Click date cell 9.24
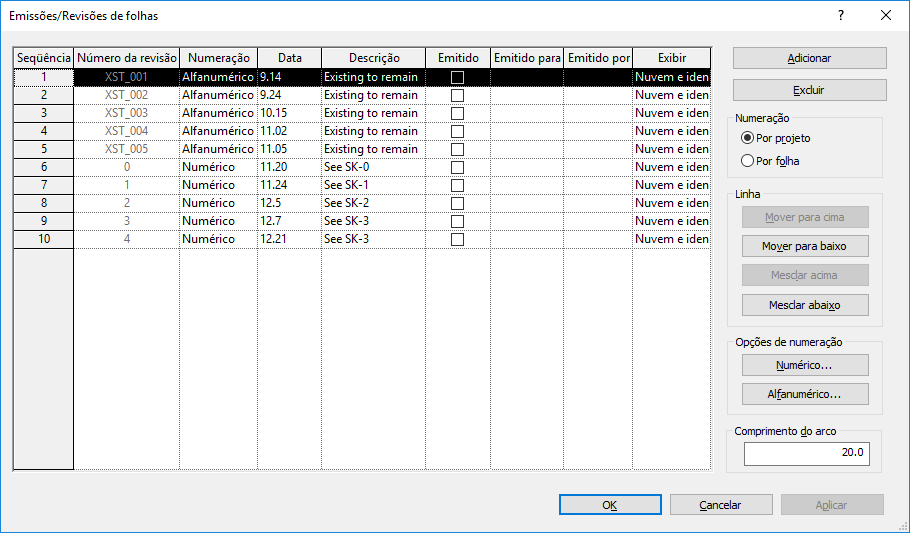This screenshot has width=910, height=533. [x=290, y=95]
